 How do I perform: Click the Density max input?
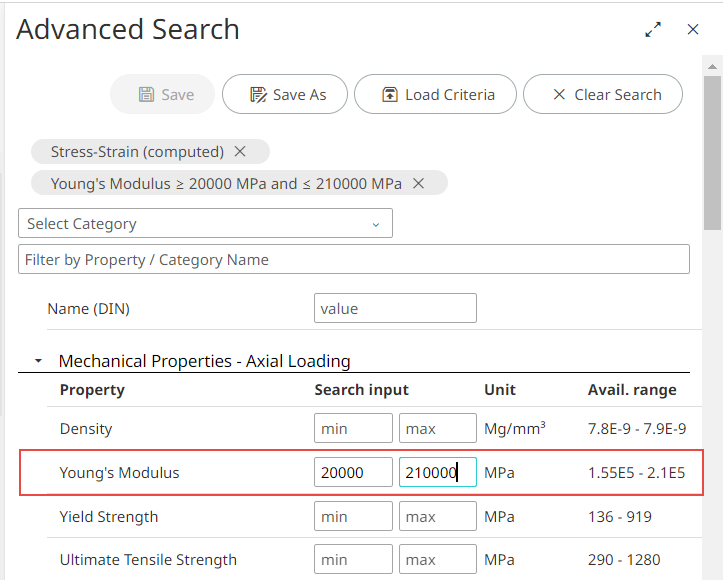click(x=437, y=429)
